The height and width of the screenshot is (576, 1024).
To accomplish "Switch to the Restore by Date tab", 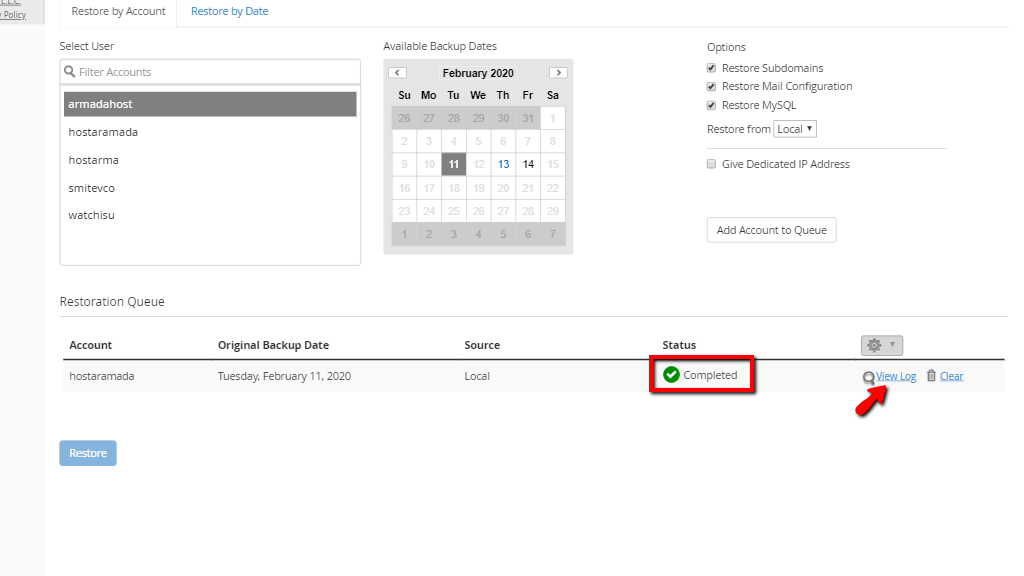I will 229,11.
